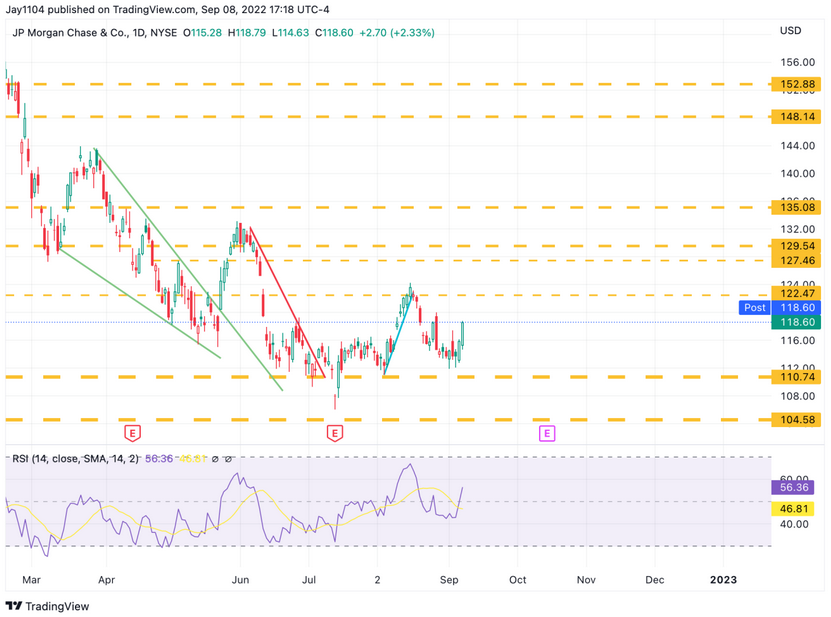Click the purple RSI value 56.36 in legend
This screenshot has height=617, width=831.
pyautogui.click(x=158, y=459)
